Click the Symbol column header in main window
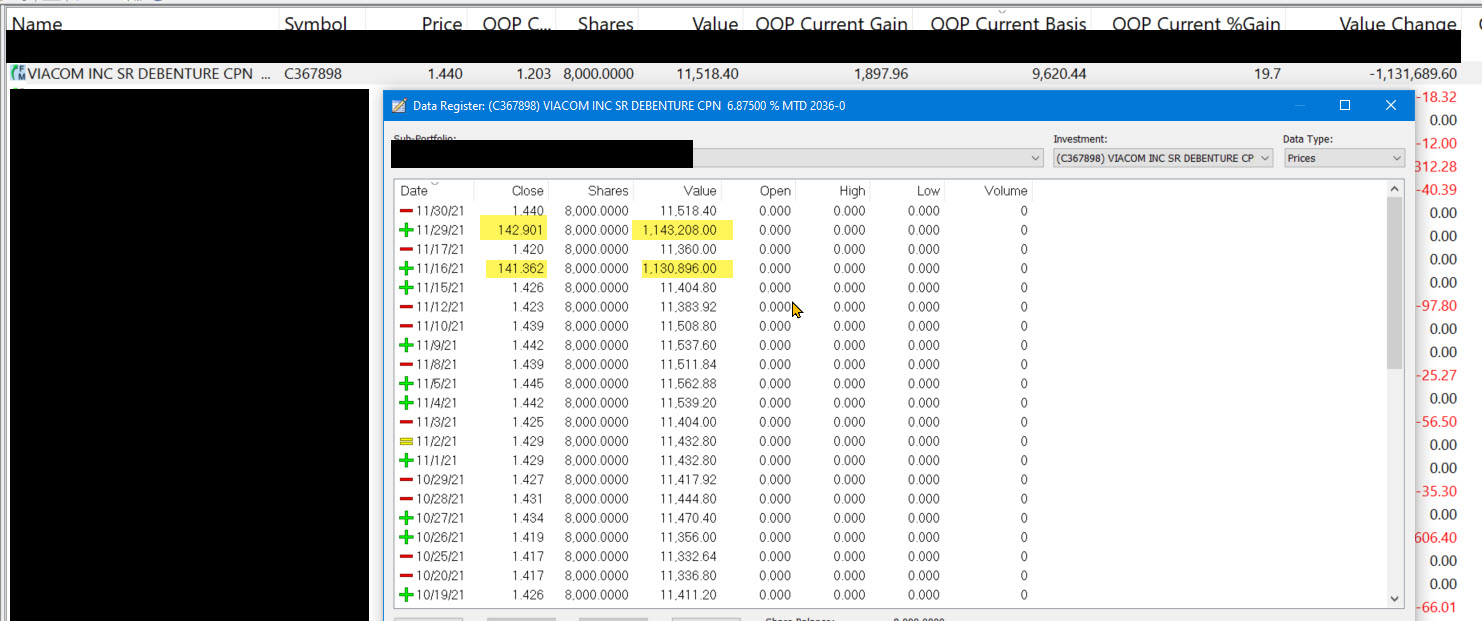This screenshot has height=621, width=1482. click(322, 23)
